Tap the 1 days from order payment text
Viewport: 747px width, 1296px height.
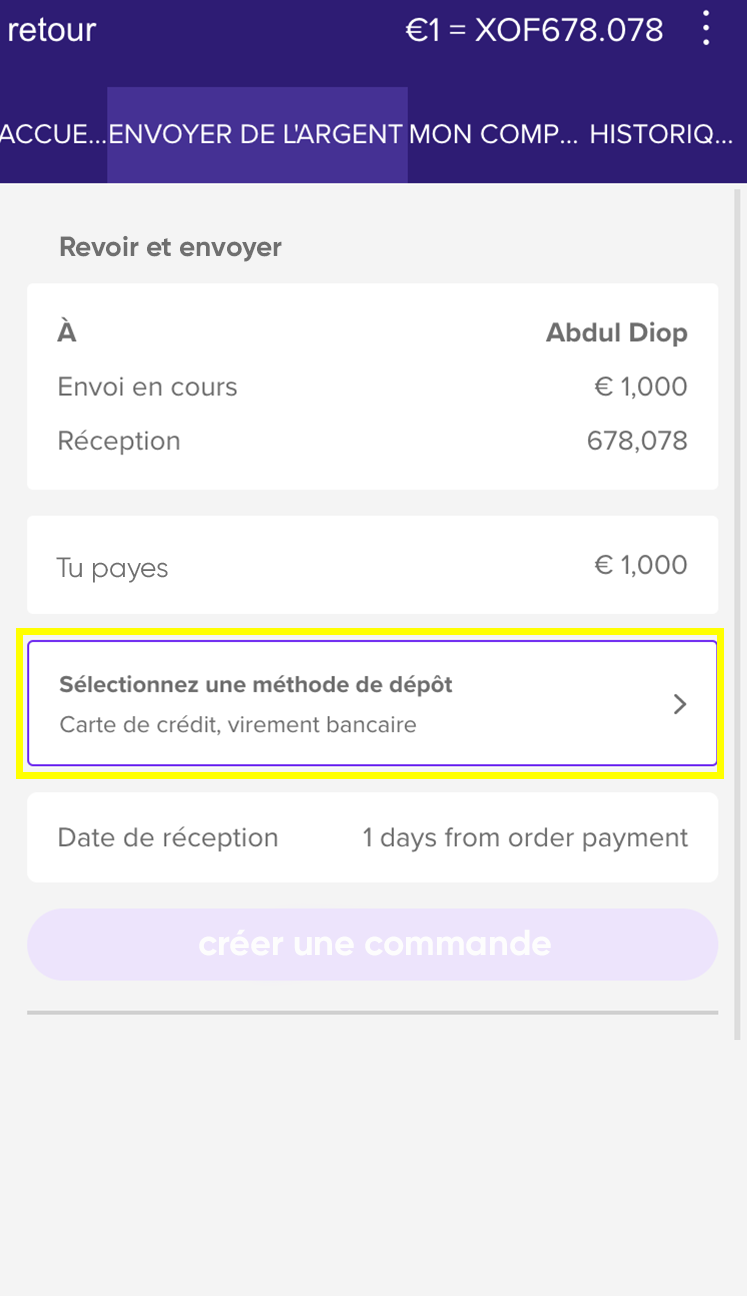(x=525, y=838)
